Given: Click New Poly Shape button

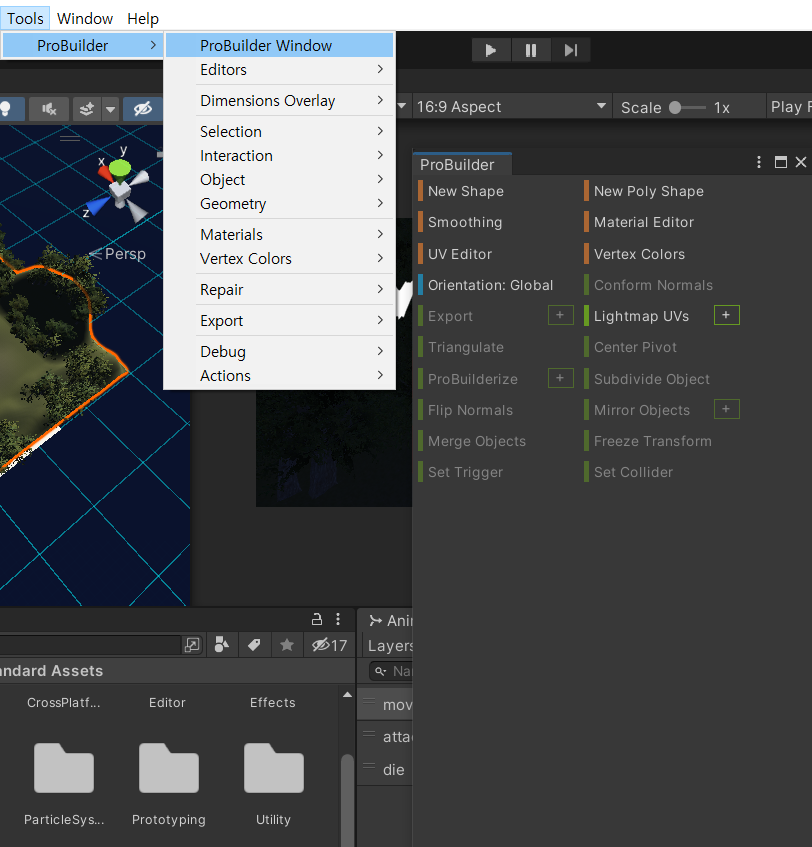Looking at the screenshot, I should pyautogui.click(x=649, y=191).
